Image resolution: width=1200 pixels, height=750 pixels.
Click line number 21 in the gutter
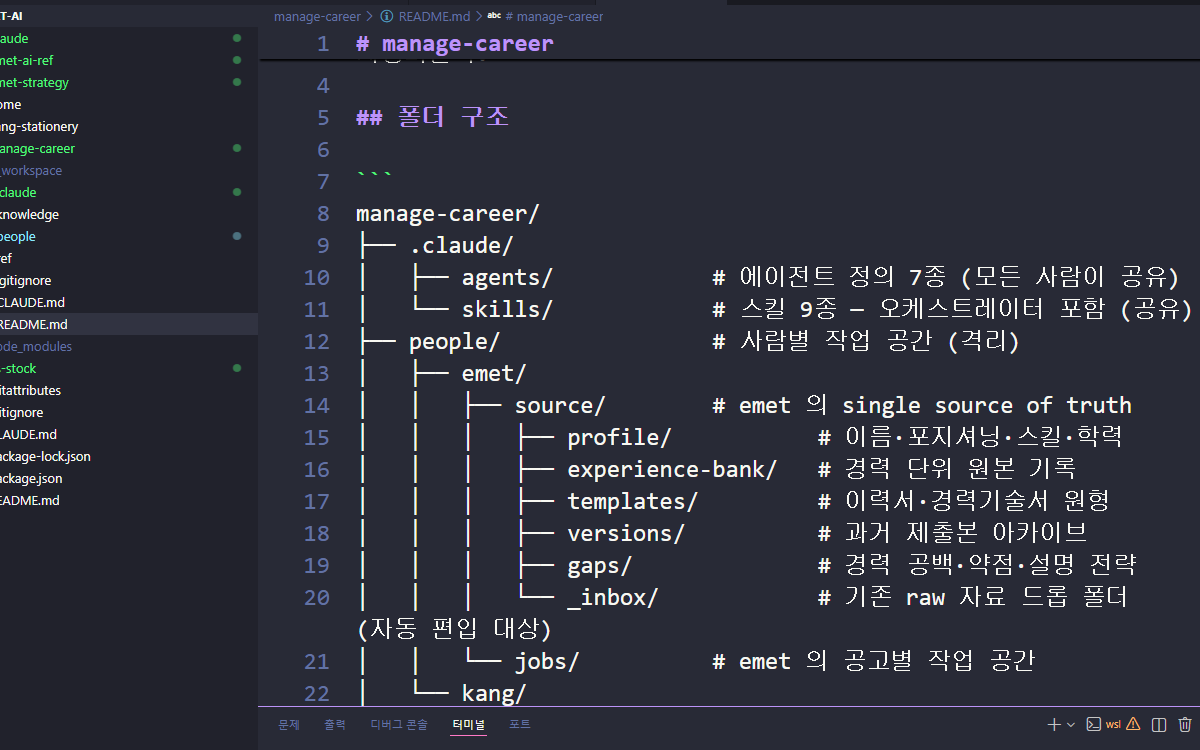tap(316, 661)
